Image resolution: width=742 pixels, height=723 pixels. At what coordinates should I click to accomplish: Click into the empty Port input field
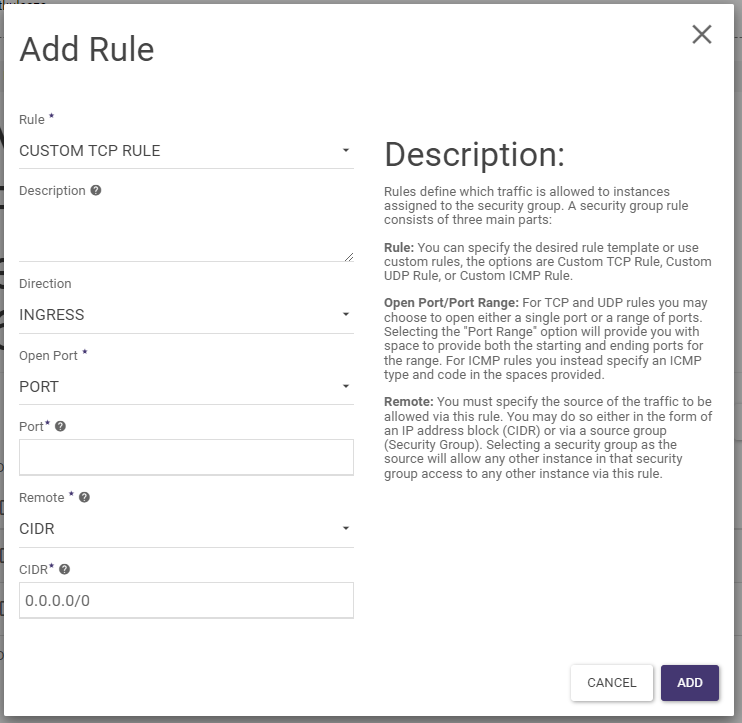click(x=186, y=457)
